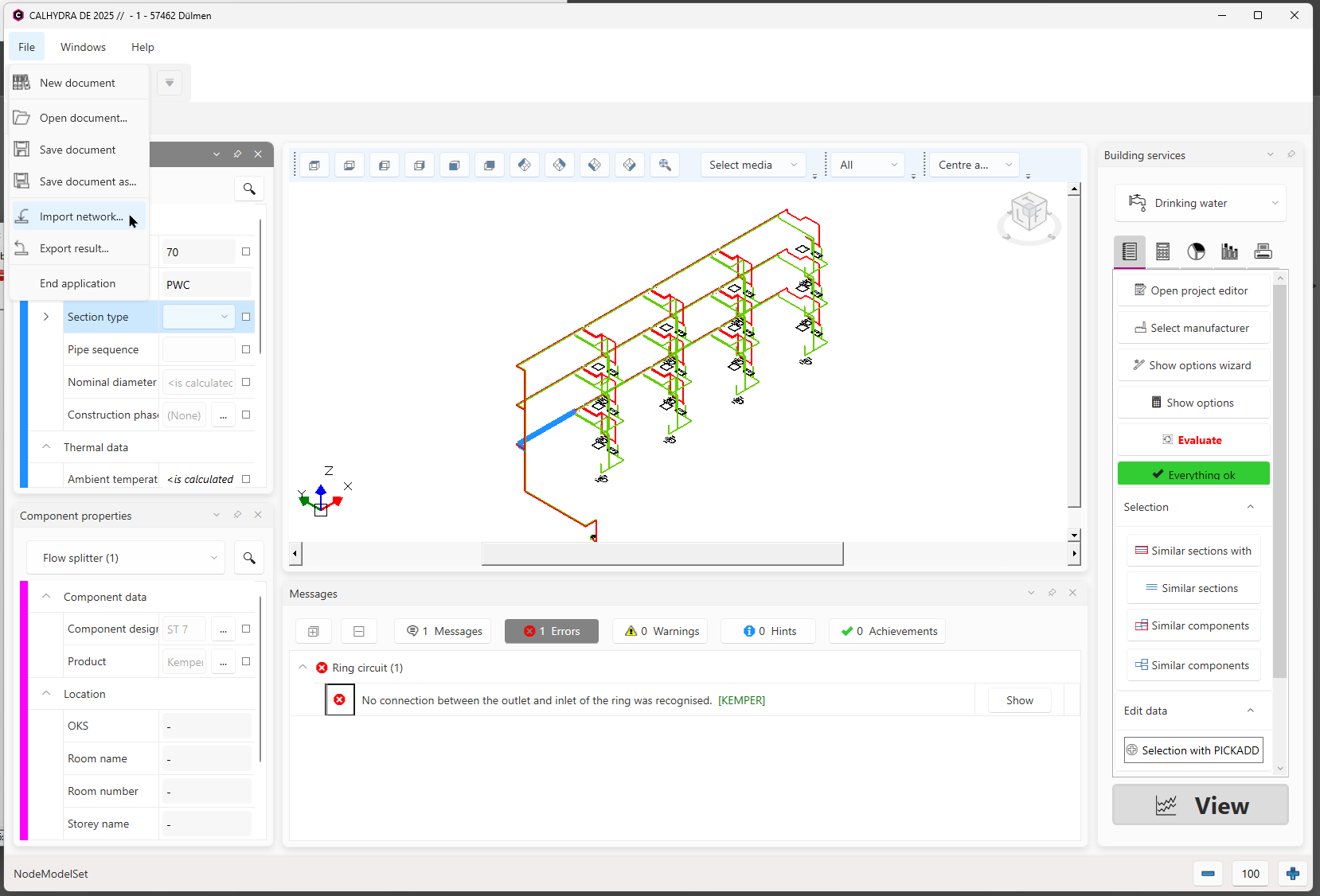Pin the Messages panel
This screenshot has height=896, width=1320.
click(1052, 593)
